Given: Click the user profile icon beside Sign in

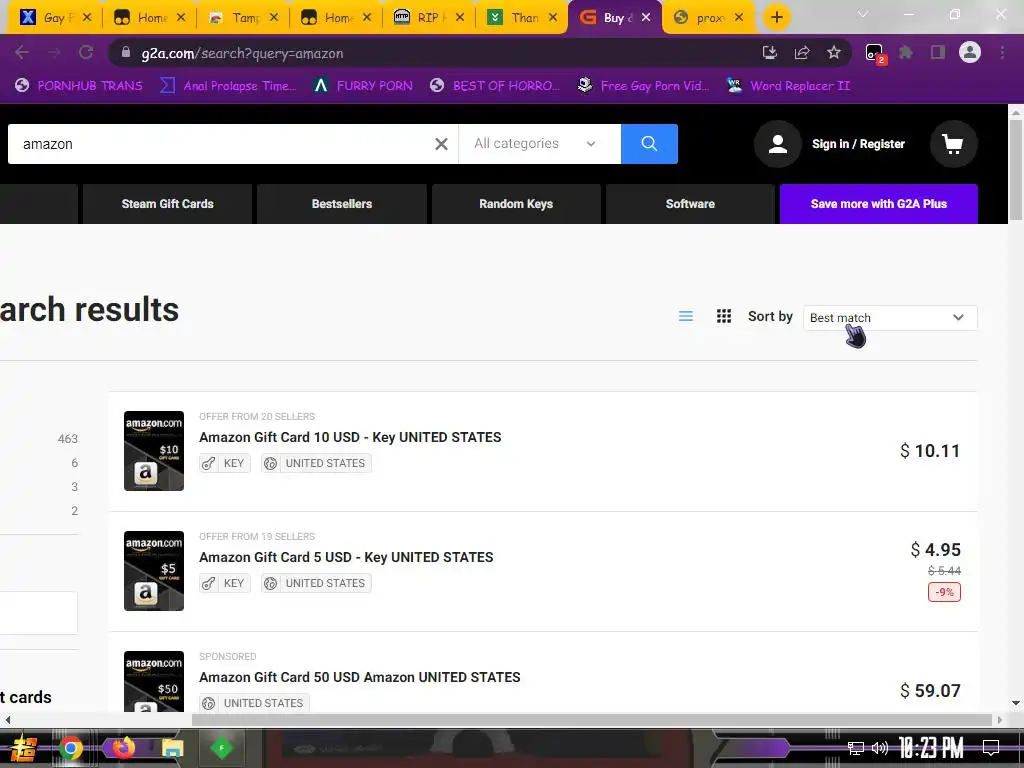Looking at the screenshot, I should pyautogui.click(x=777, y=144).
